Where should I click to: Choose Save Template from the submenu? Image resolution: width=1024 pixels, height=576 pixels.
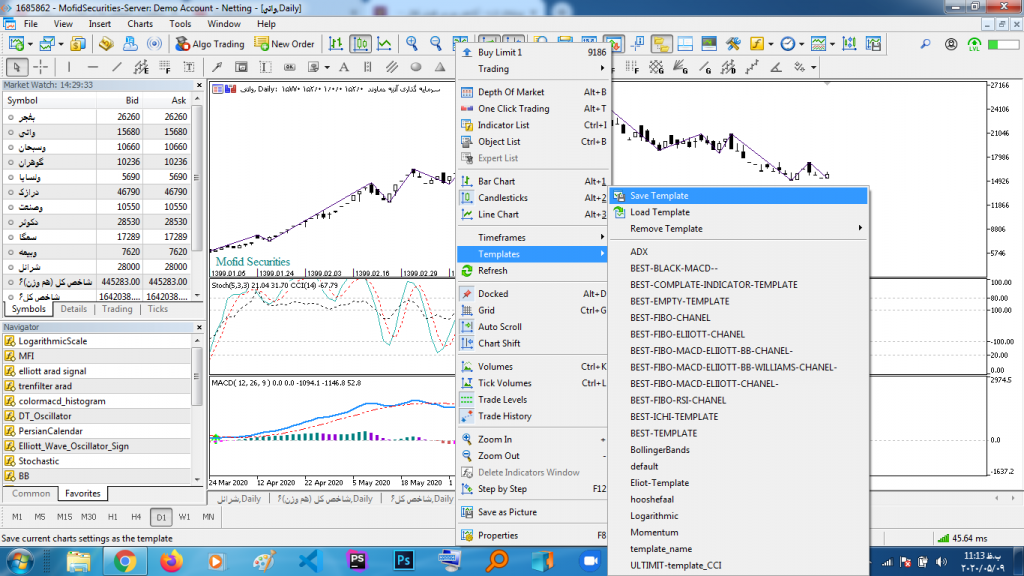pos(659,196)
